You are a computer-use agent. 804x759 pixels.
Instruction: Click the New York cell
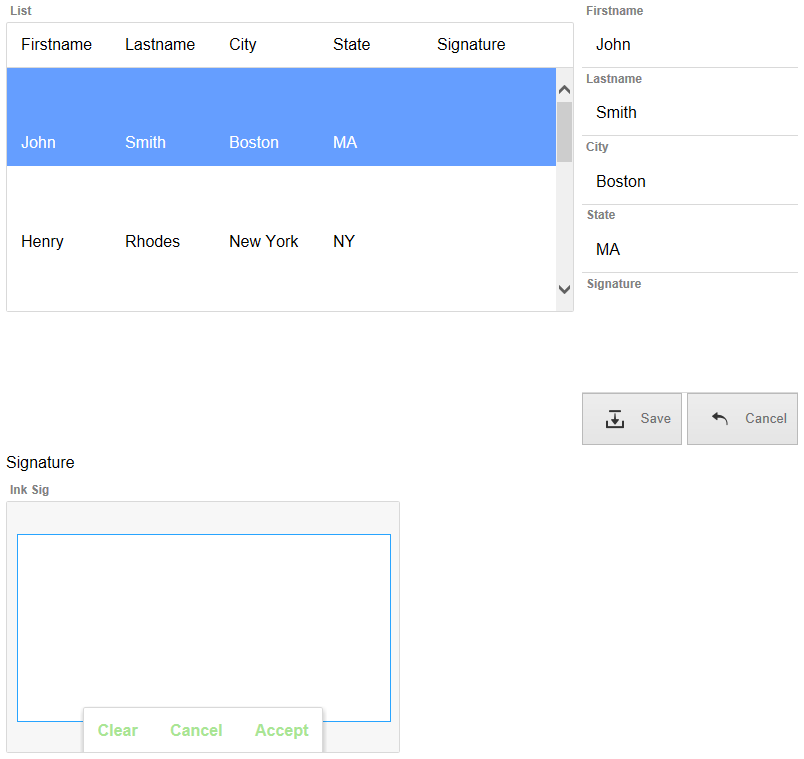pyautogui.click(x=264, y=241)
